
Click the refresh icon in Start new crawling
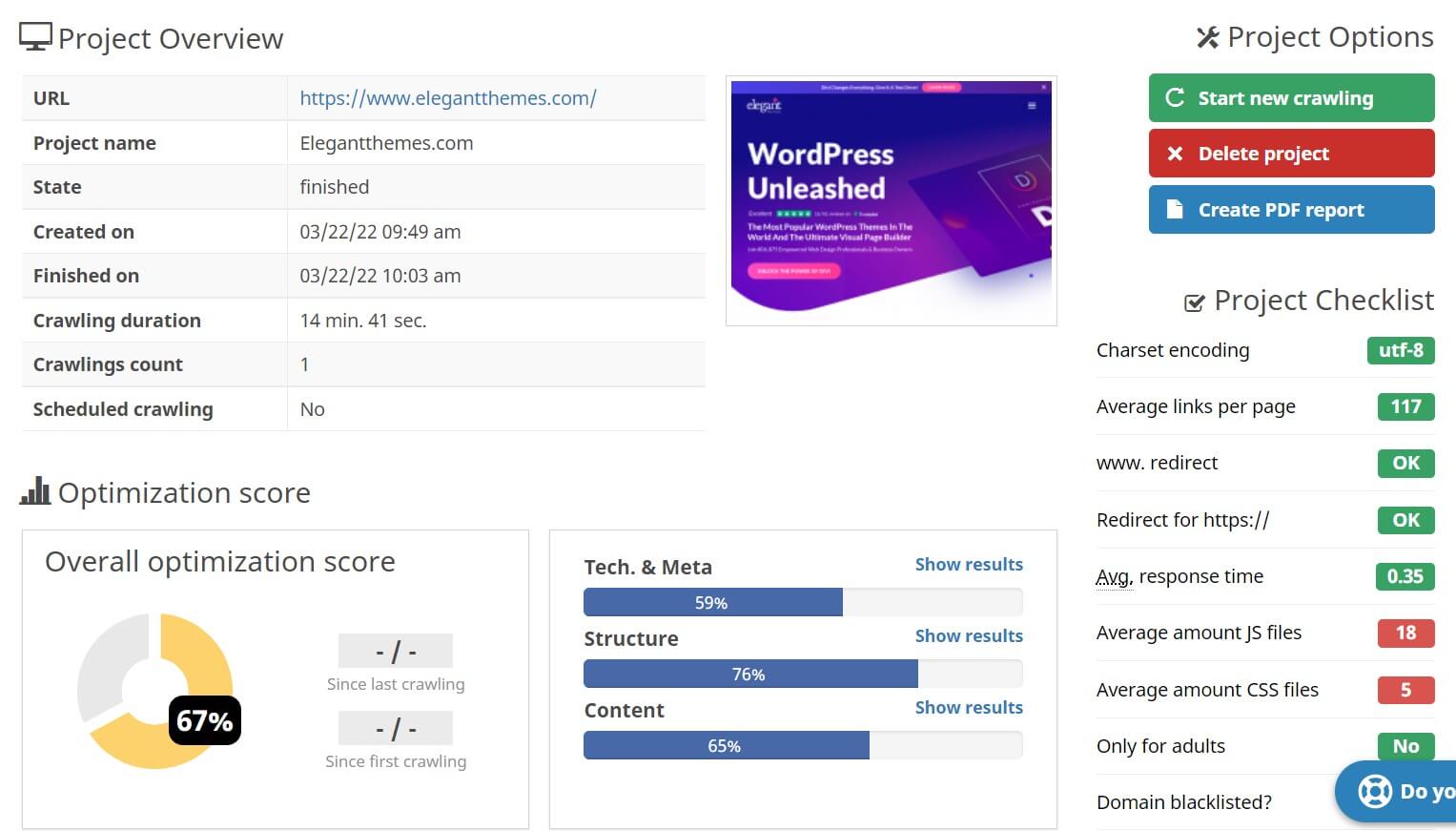1175,97
